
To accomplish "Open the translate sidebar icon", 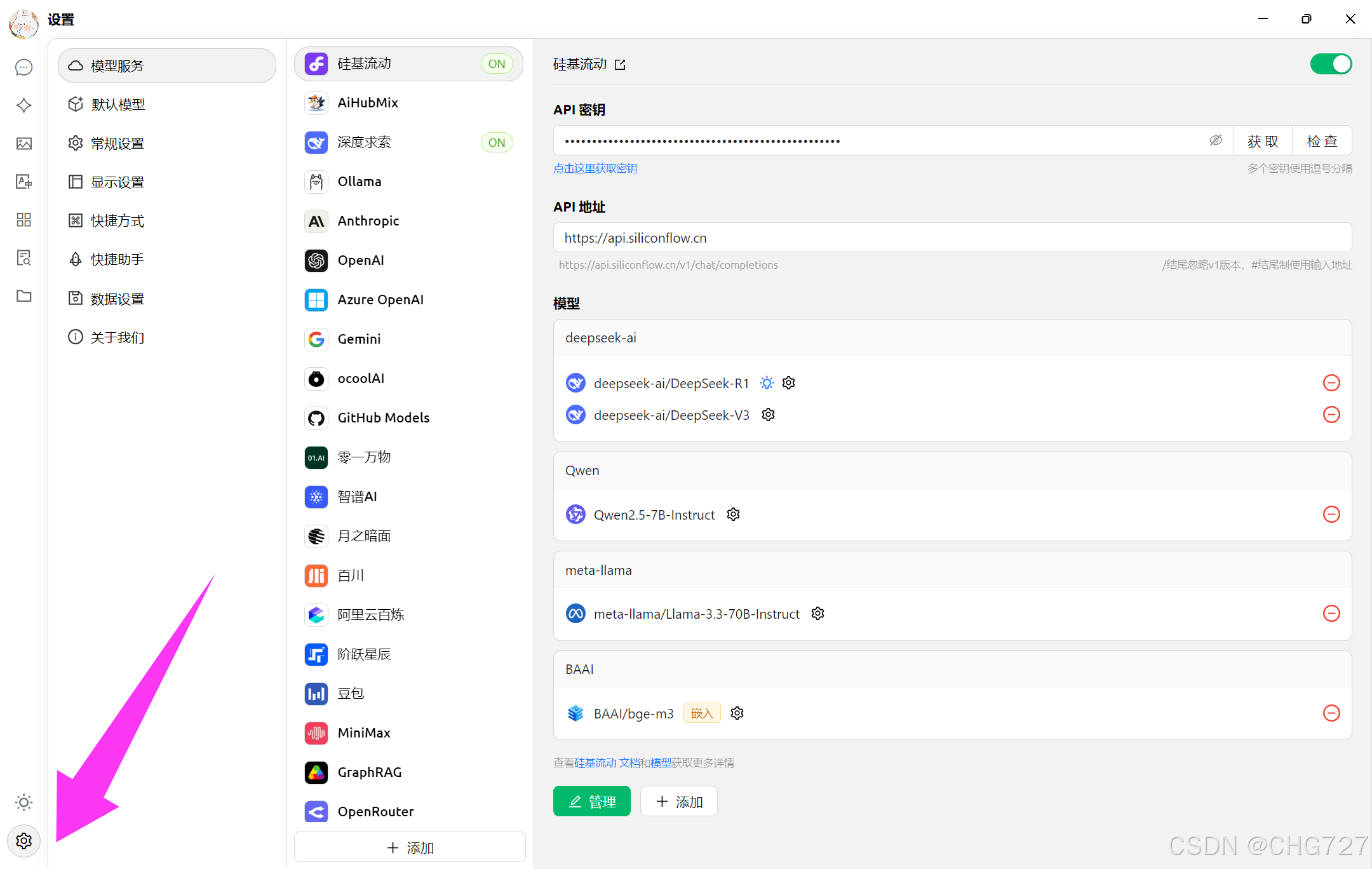I will pos(24,182).
